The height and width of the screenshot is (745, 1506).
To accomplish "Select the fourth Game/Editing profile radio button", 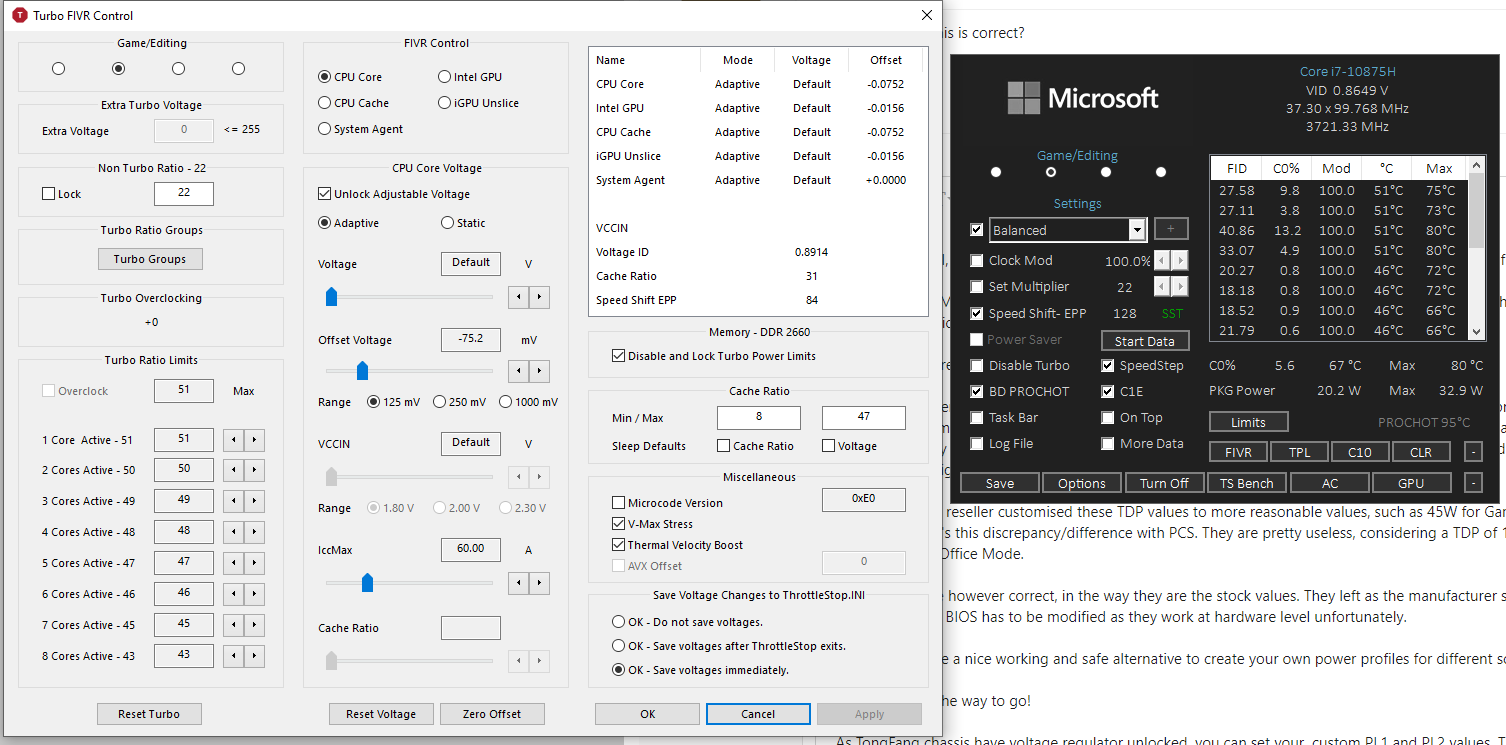I will pyautogui.click(x=238, y=69).
